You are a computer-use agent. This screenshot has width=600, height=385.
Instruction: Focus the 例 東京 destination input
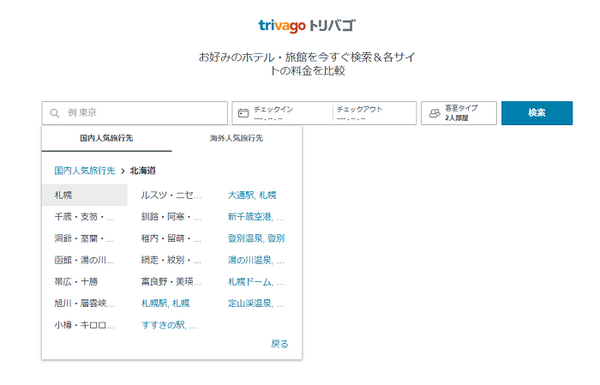click(x=135, y=113)
